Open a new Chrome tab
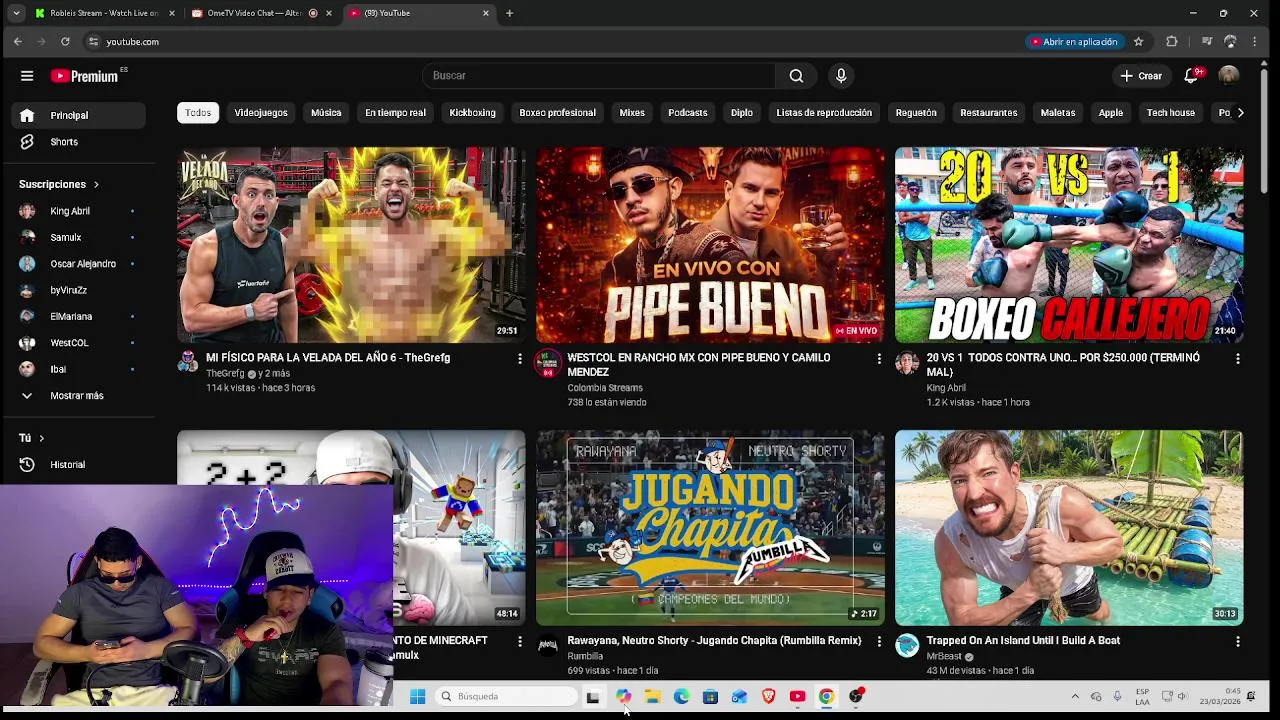Screen dimensions: 1280x720 [509, 13]
